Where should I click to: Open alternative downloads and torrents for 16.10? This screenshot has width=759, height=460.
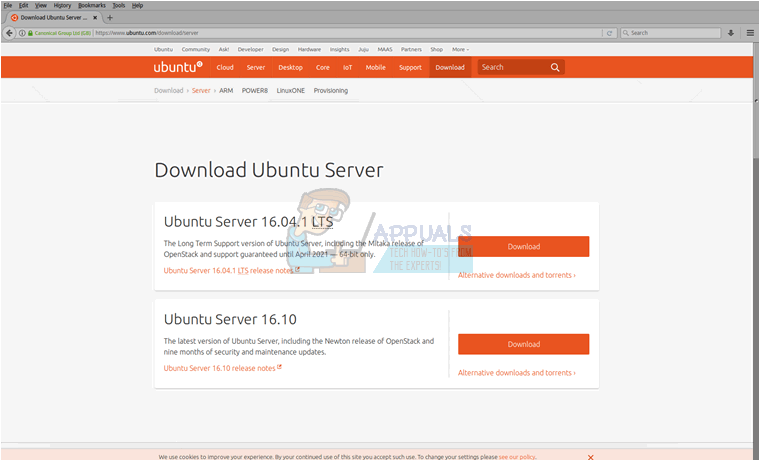pos(516,373)
